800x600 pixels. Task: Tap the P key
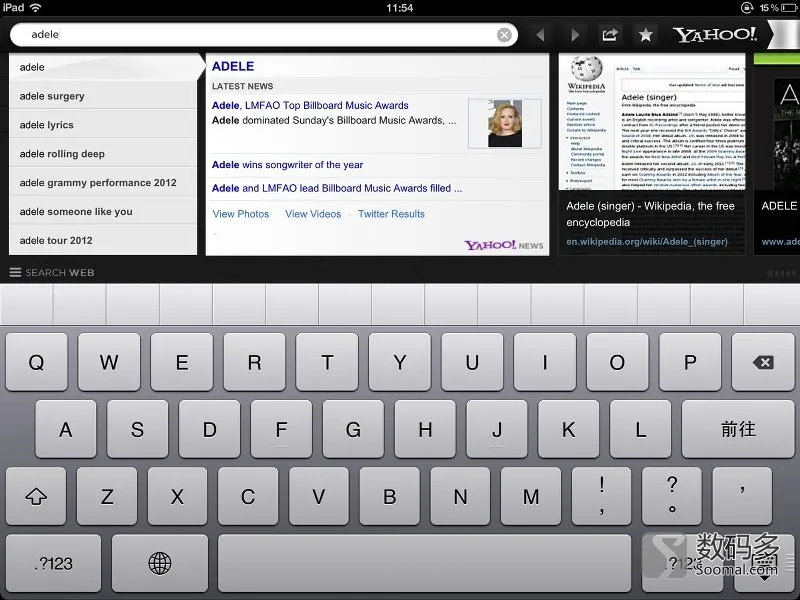tap(690, 362)
